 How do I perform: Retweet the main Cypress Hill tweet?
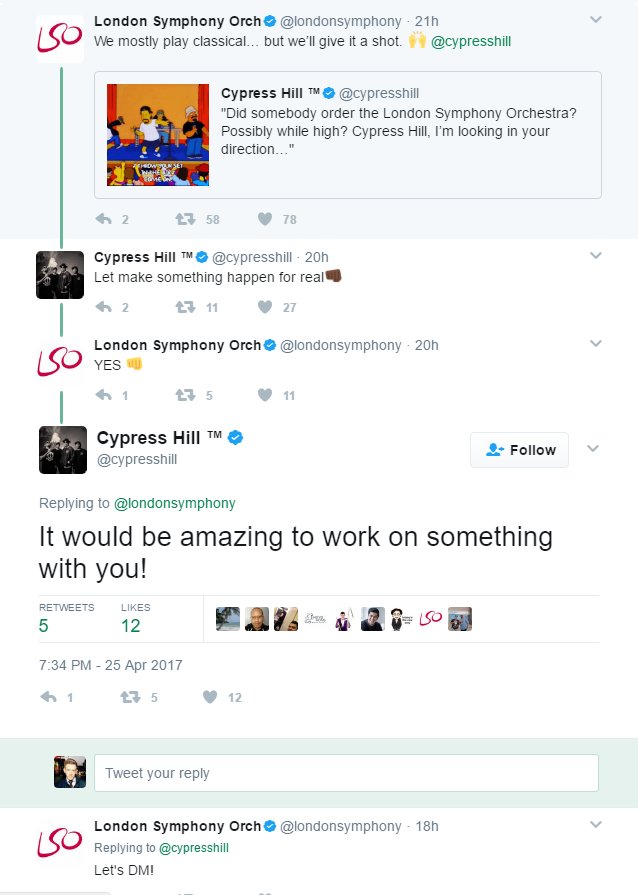click(x=129, y=697)
